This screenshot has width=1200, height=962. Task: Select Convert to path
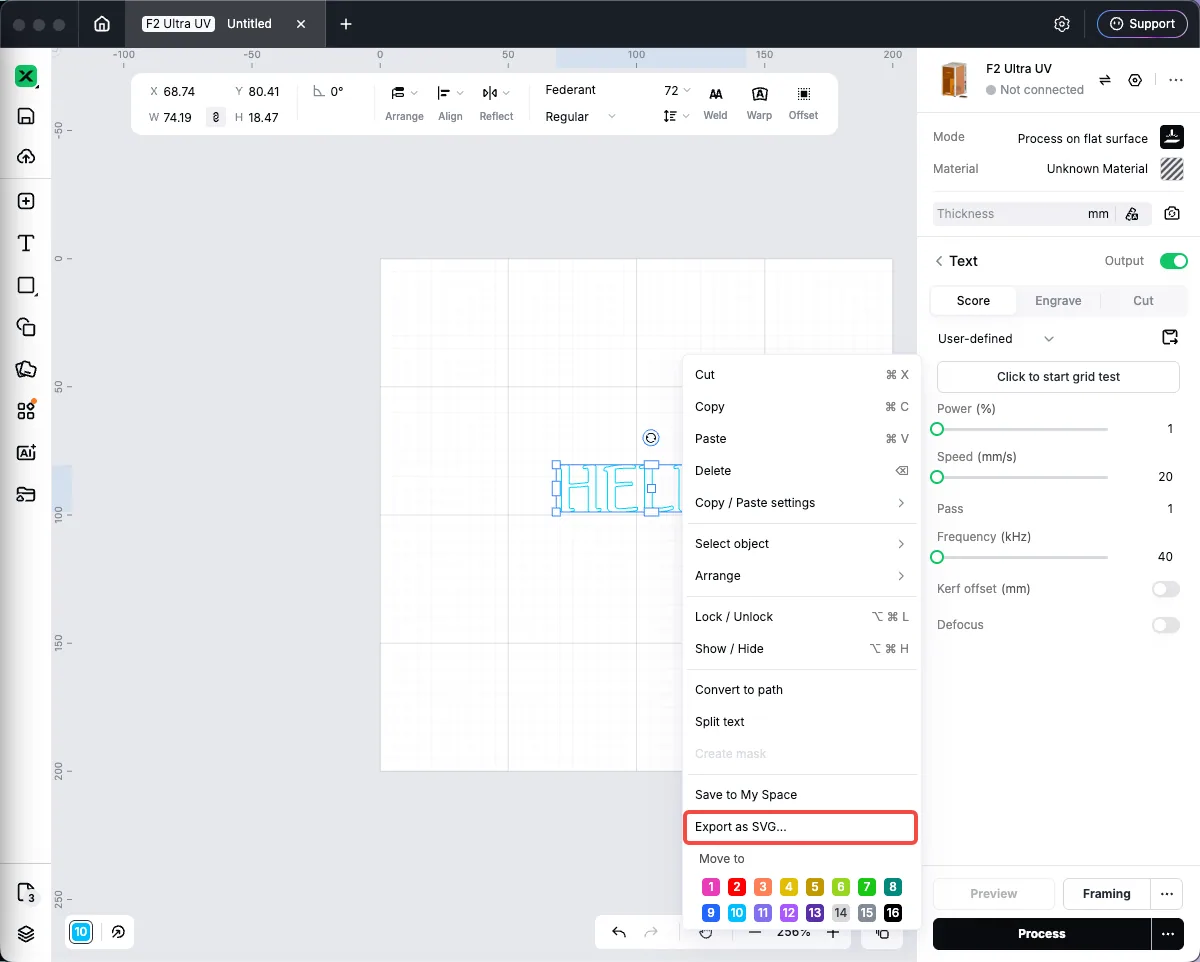pos(801,690)
